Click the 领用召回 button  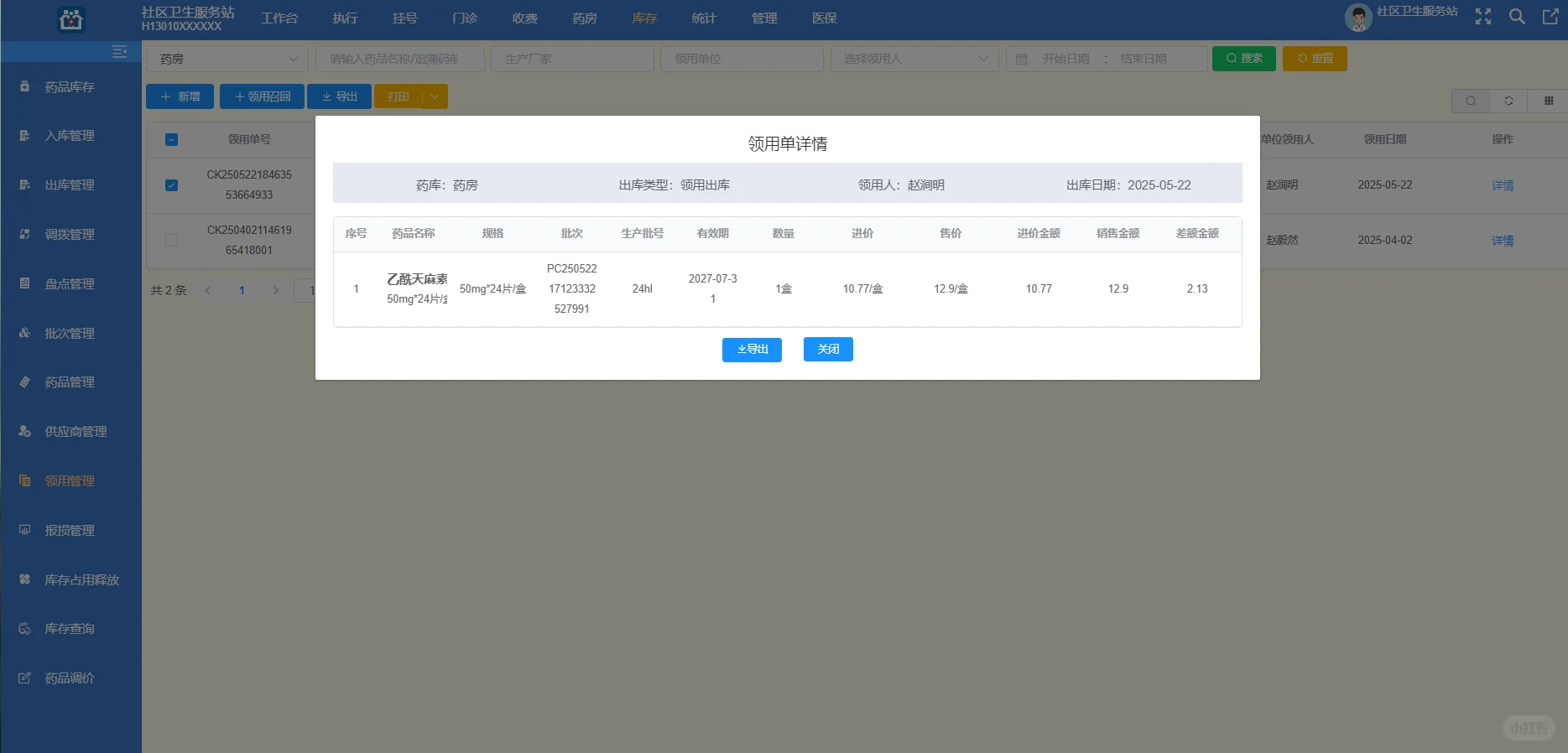coord(262,96)
